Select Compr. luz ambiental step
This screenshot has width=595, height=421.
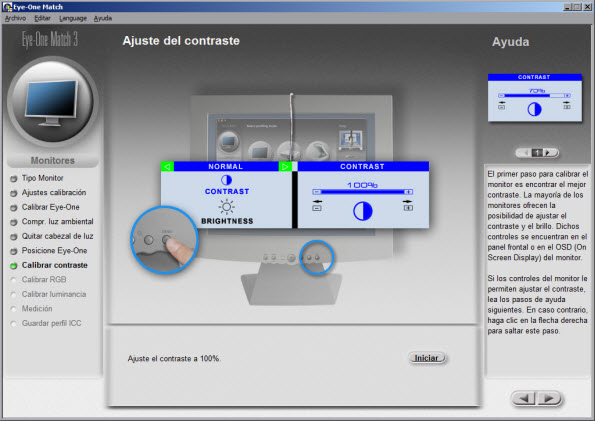coord(57,222)
